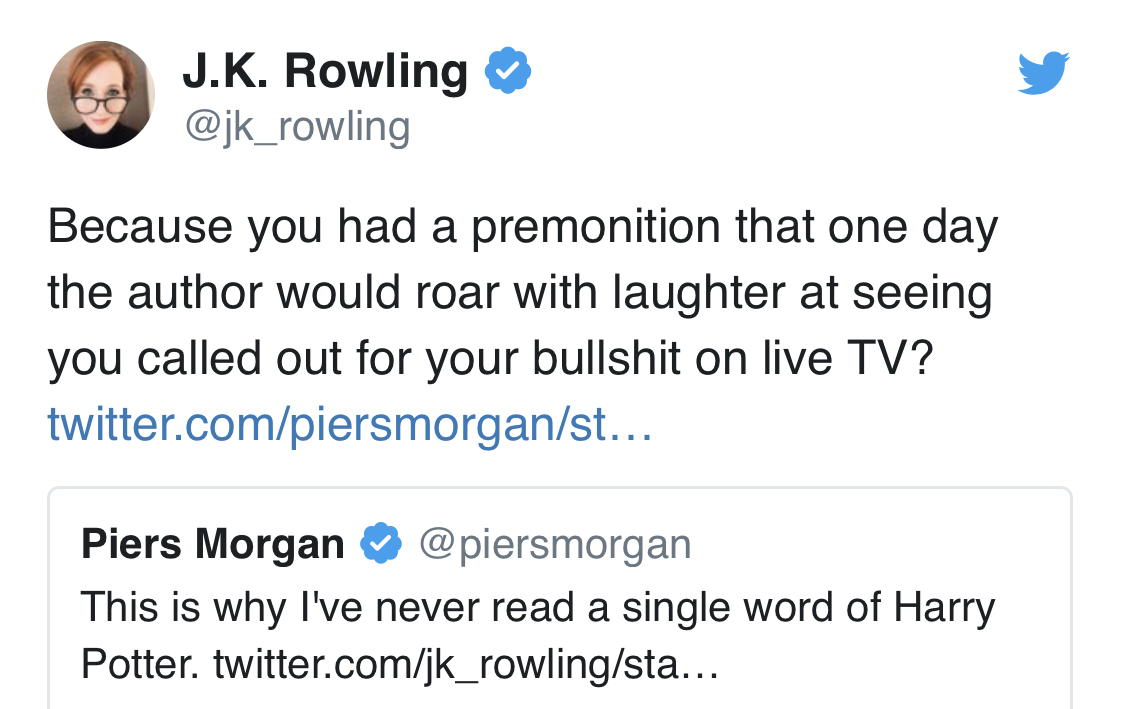Open the J.K. Rowling display name
The height and width of the screenshot is (709, 1122).
pos(325,72)
